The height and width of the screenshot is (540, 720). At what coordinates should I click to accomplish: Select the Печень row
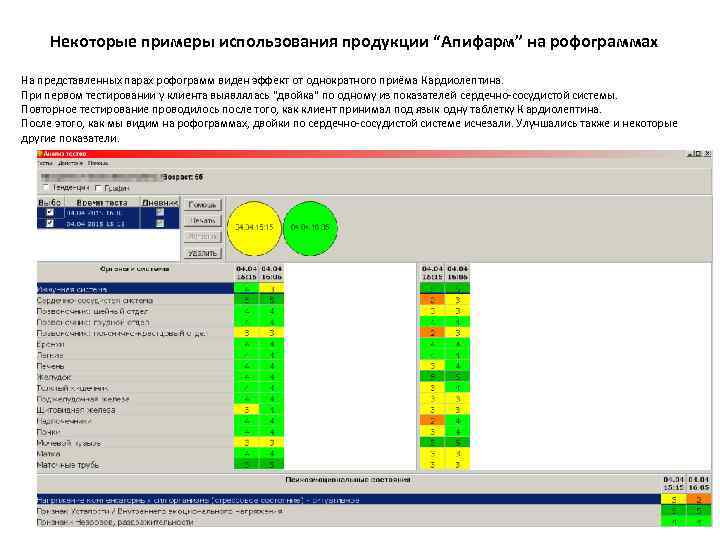click(135, 366)
